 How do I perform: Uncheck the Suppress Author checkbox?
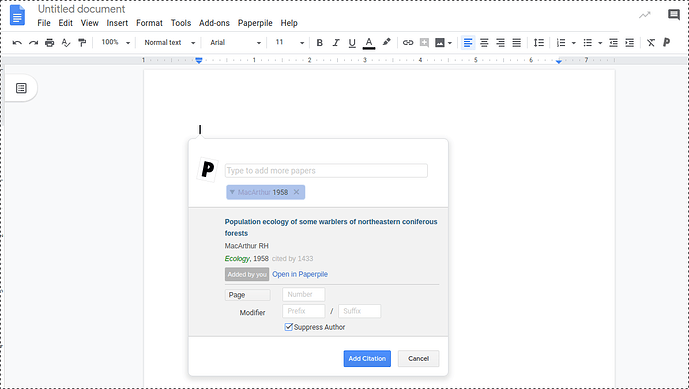[289, 327]
